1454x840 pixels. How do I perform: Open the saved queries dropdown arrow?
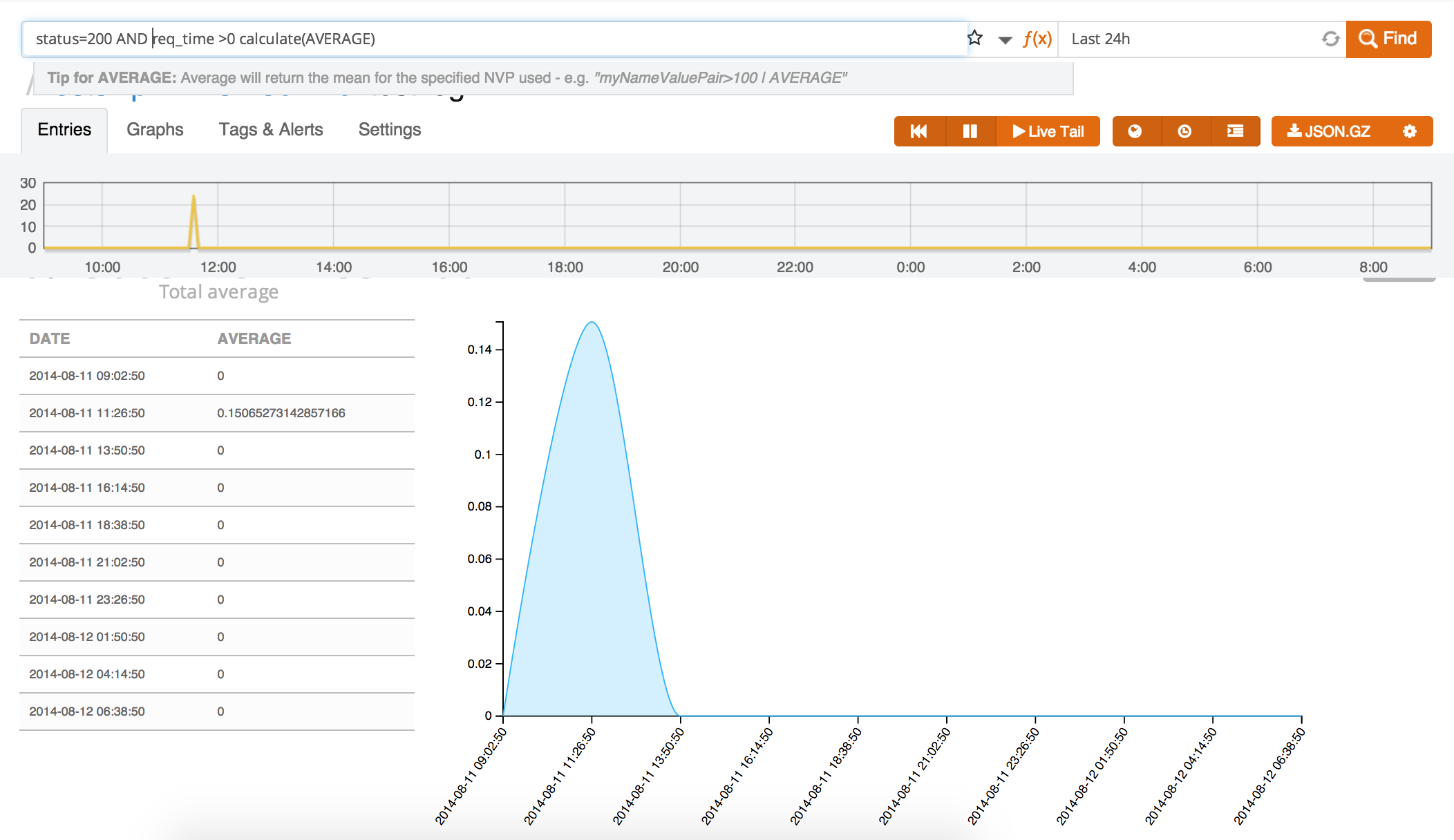pyautogui.click(x=1005, y=40)
